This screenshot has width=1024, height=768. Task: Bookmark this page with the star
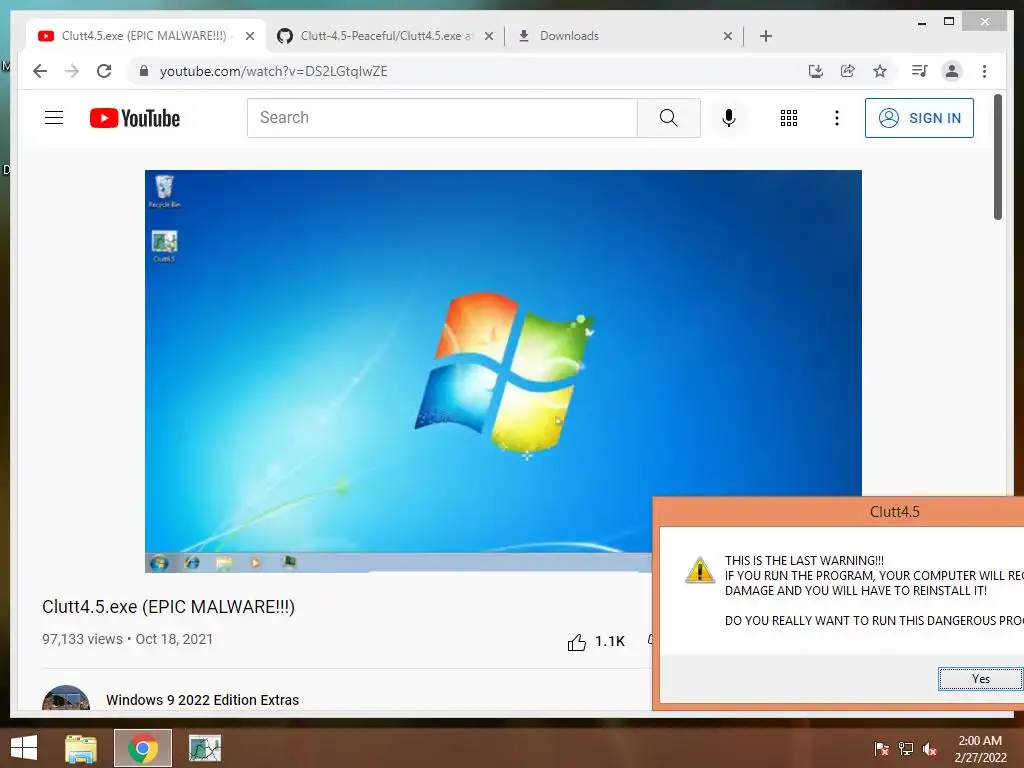[880, 71]
